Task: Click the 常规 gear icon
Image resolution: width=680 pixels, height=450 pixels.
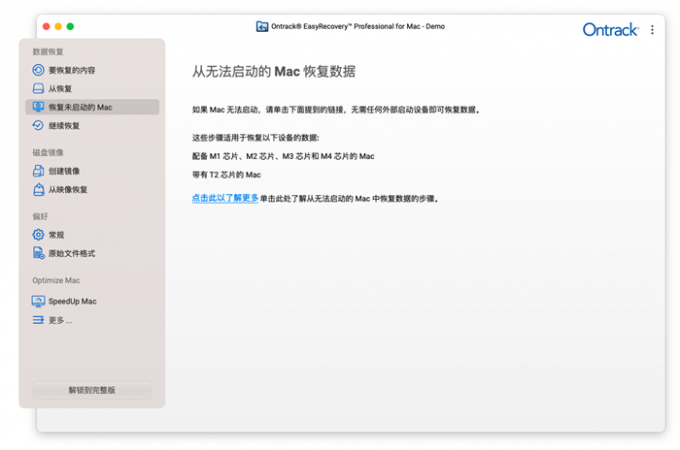Action: [38, 235]
